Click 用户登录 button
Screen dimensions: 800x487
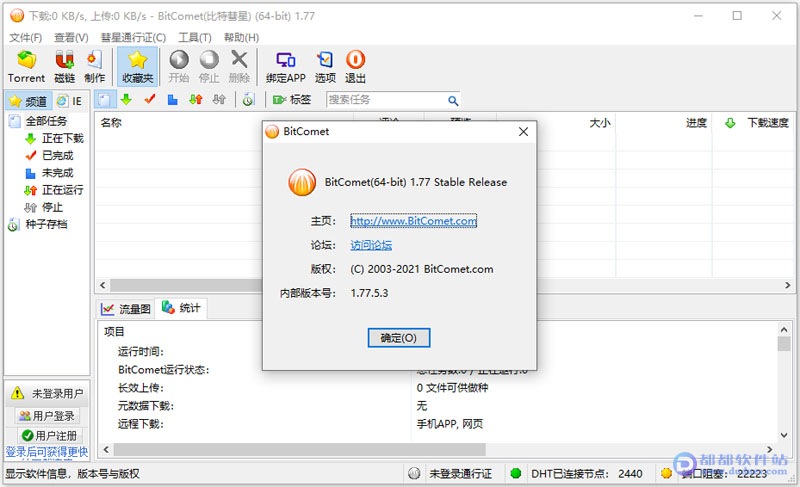pyautogui.click(x=47, y=416)
